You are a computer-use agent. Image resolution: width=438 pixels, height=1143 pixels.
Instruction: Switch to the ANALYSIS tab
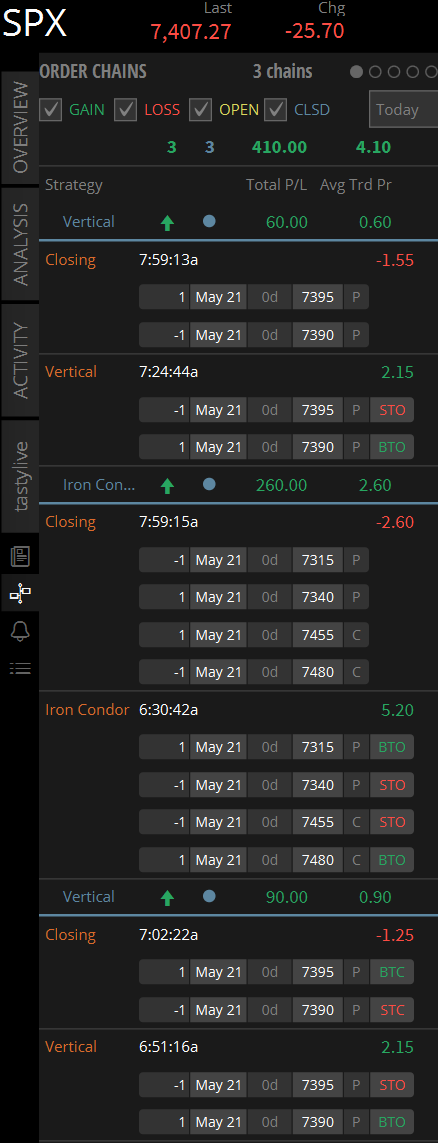tap(20, 244)
